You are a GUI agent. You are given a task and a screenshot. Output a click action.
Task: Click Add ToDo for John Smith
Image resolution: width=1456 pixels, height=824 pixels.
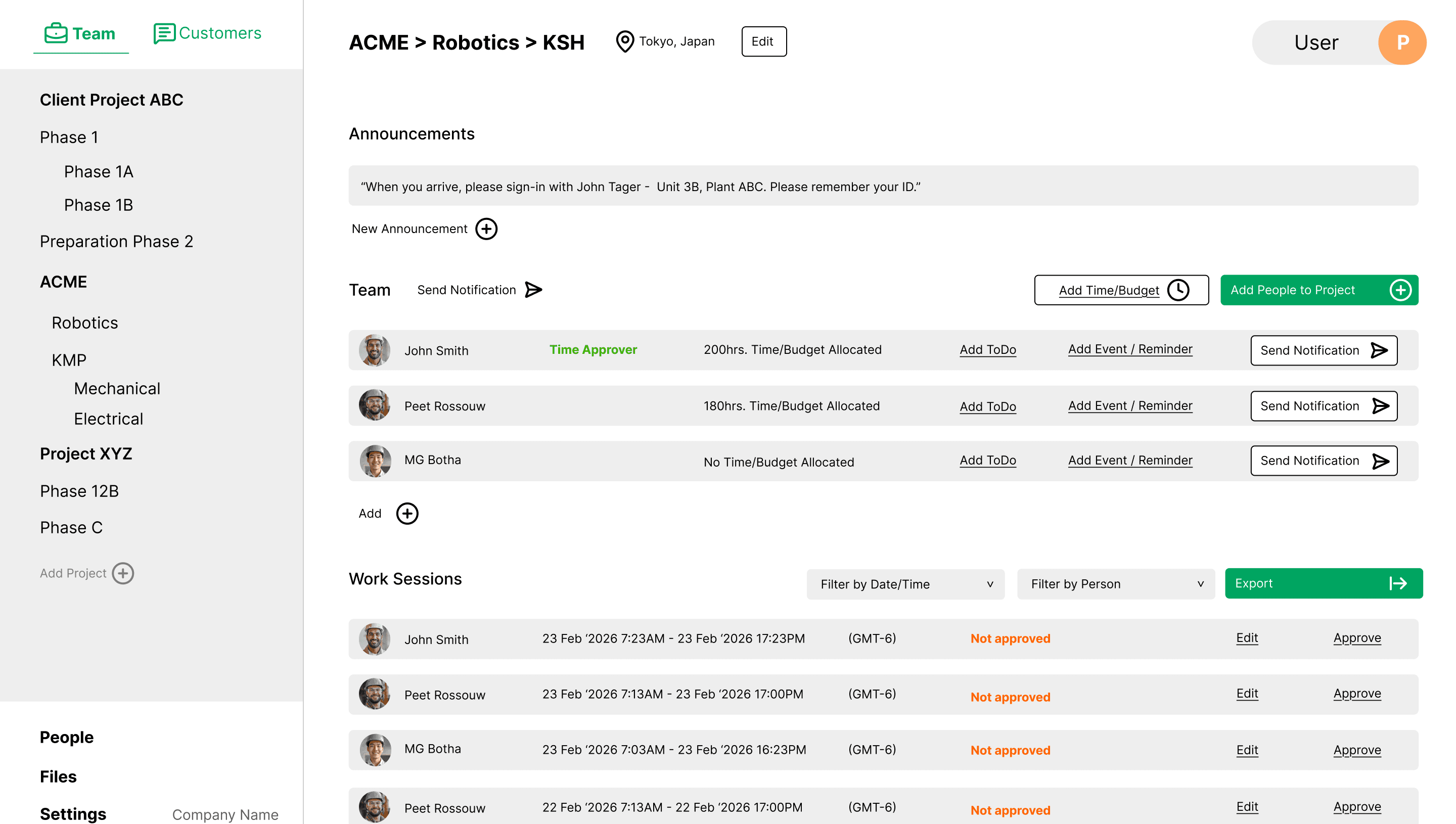tap(988, 350)
